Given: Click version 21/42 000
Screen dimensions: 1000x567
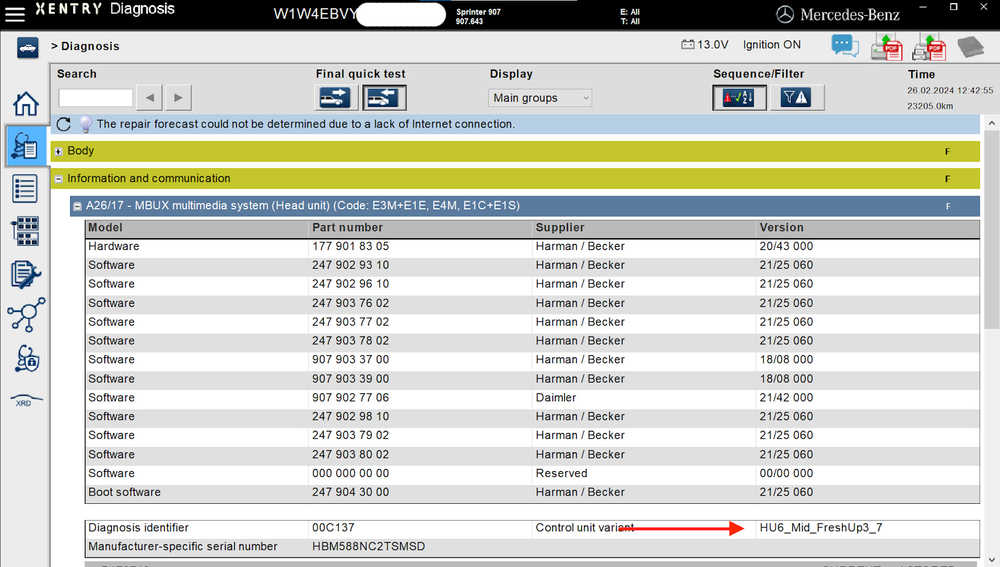Looking at the screenshot, I should 786,397.
